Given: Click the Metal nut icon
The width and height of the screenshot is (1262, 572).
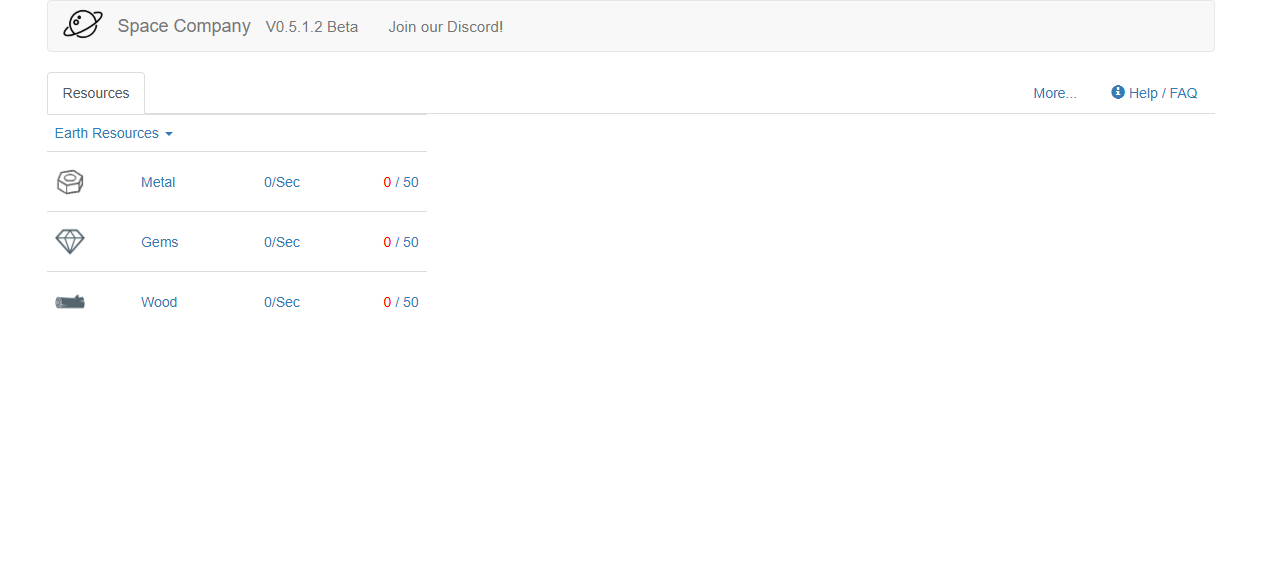Looking at the screenshot, I should tap(70, 182).
